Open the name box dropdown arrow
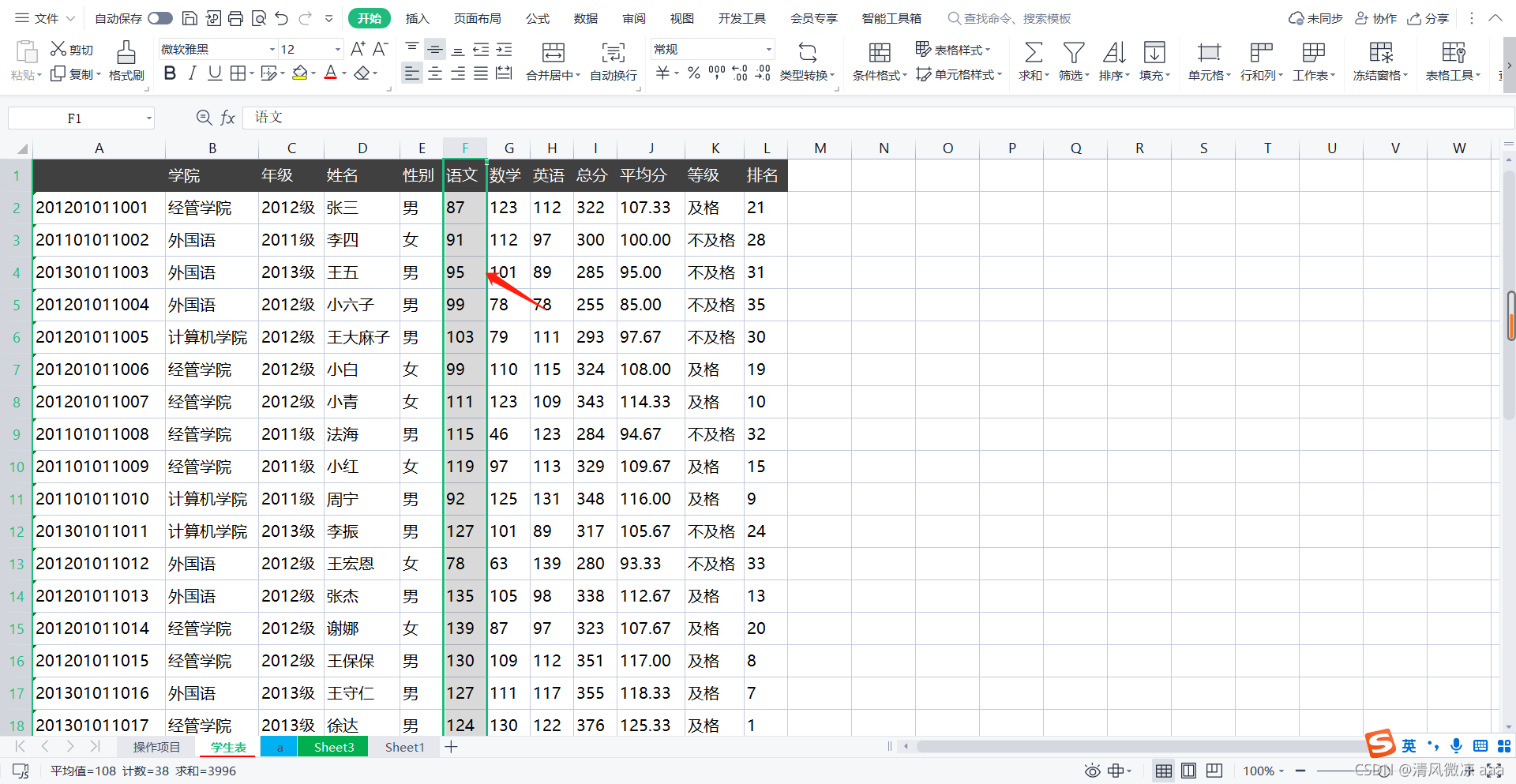This screenshot has height=784, width=1516. point(148,118)
